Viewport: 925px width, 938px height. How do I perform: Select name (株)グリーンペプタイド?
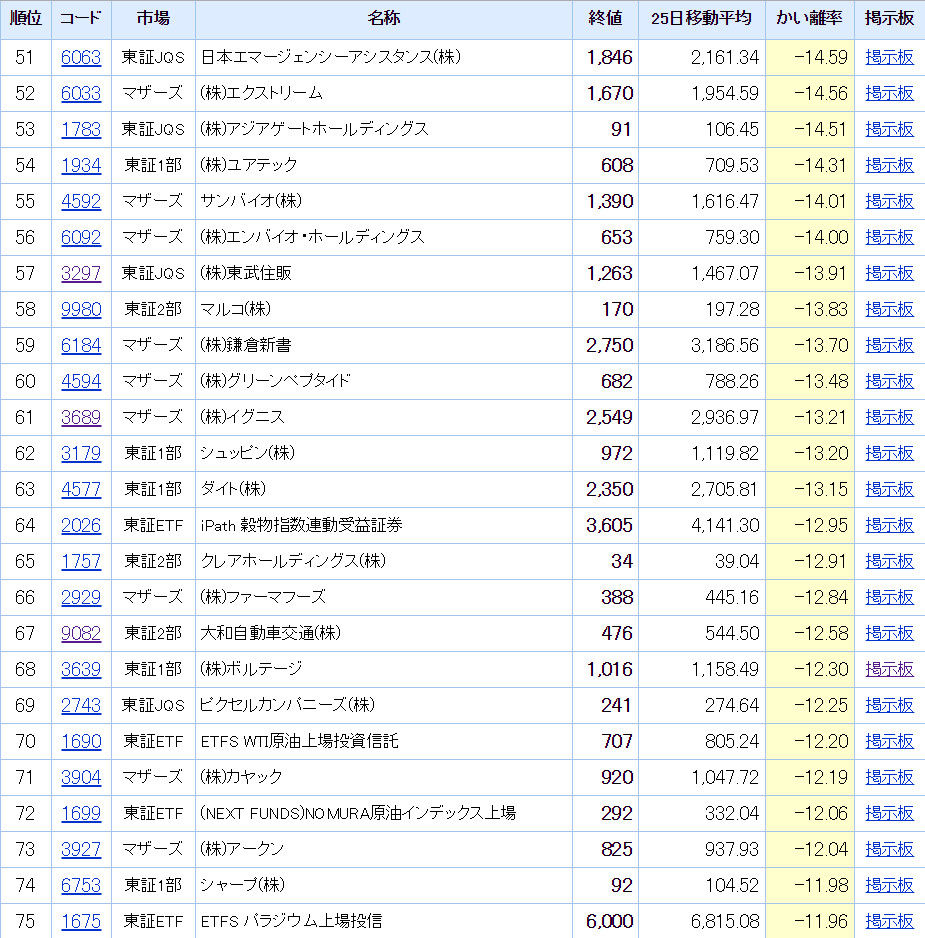click(275, 381)
